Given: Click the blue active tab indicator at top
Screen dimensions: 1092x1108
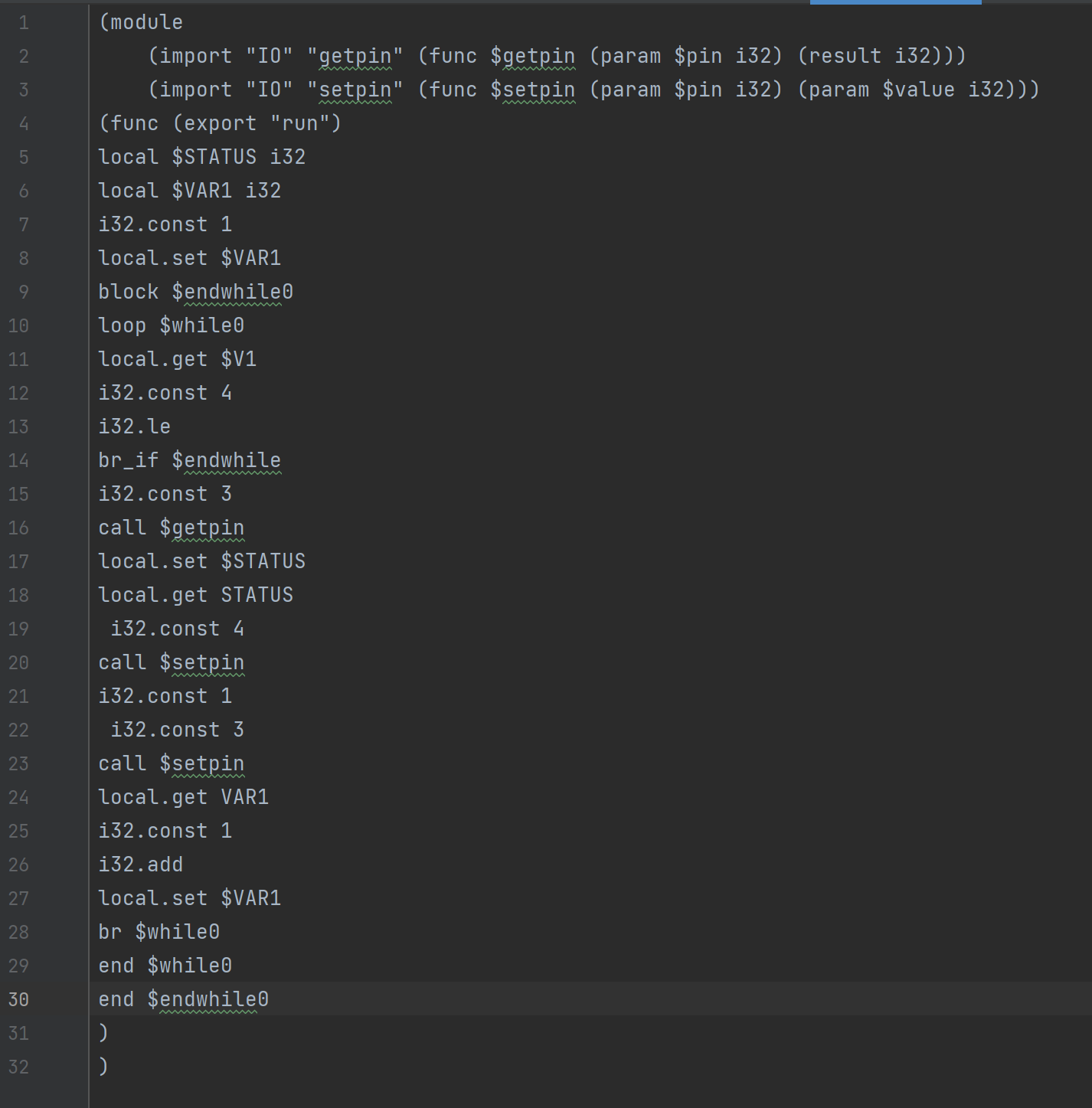Looking at the screenshot, I should click(x=895, y=2).
